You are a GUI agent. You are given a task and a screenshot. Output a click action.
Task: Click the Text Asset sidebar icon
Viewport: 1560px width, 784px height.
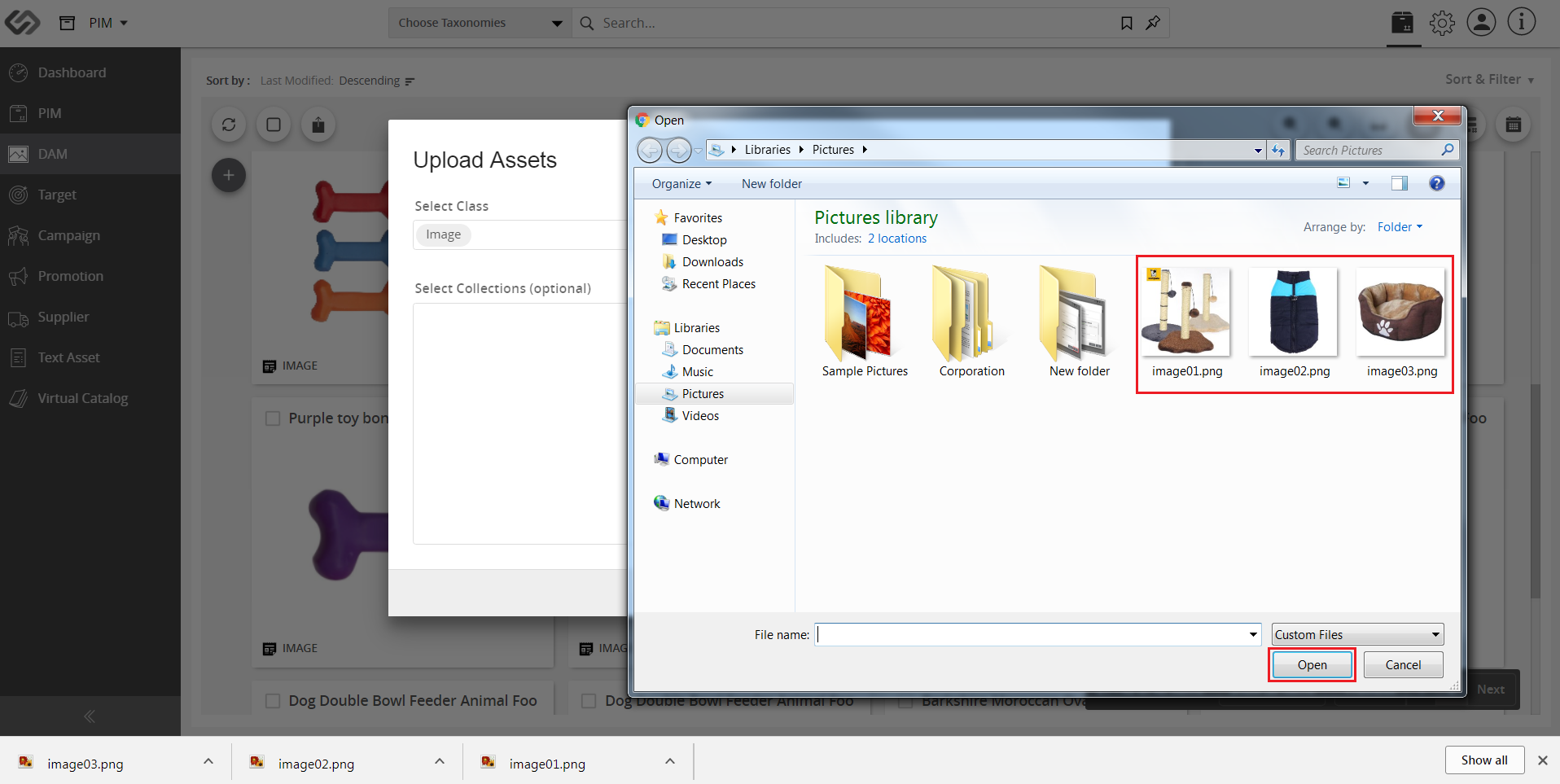click(x=18, y=357)
